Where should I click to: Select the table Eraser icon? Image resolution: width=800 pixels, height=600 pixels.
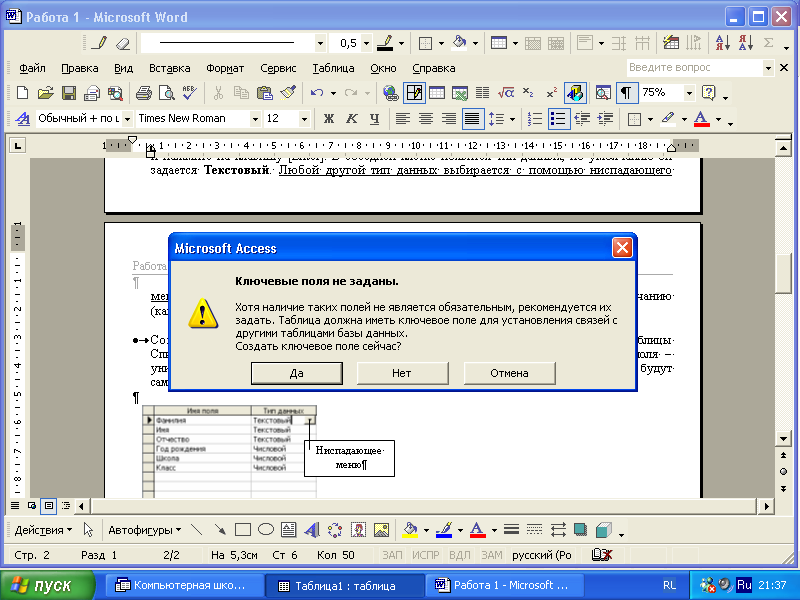tap(123, 43)
